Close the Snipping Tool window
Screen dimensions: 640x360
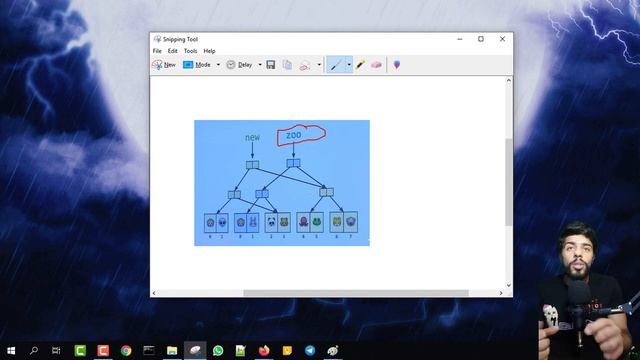pos(502,39)
